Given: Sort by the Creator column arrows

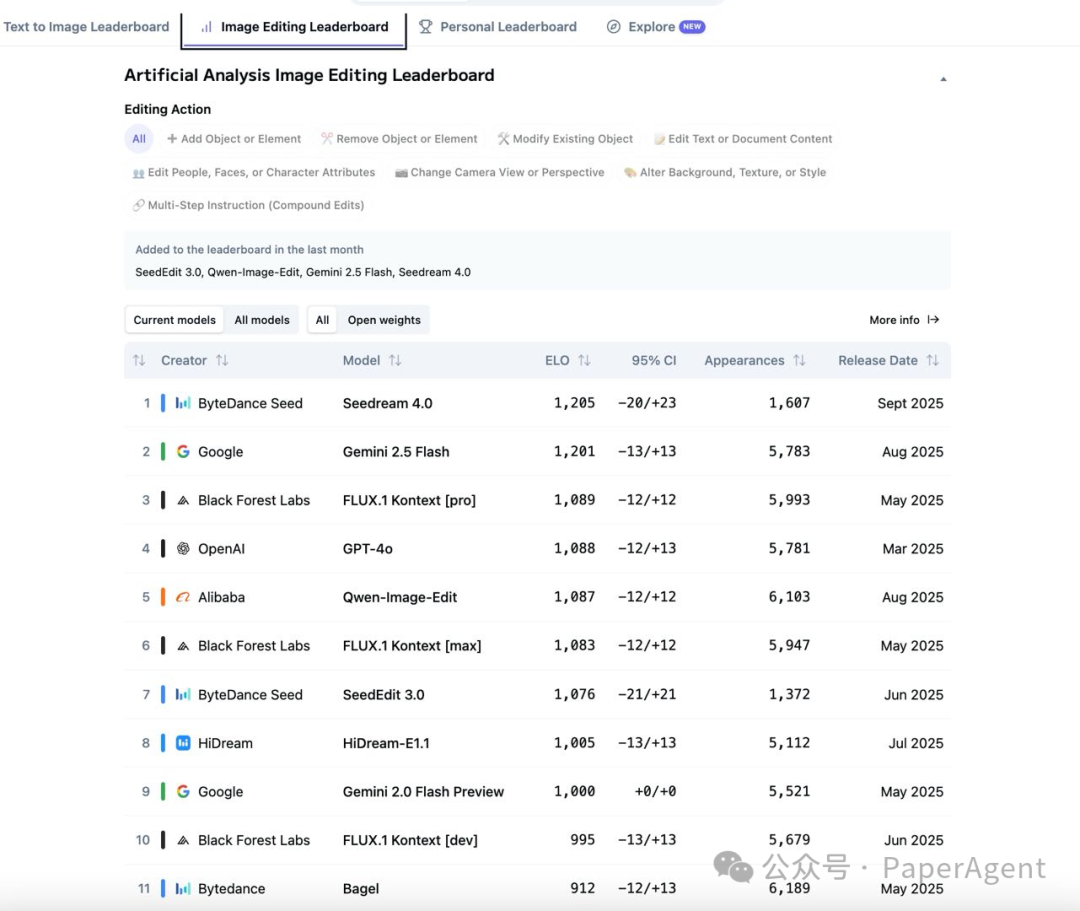Looking at the screenshot, I should [x=222, y=360].
